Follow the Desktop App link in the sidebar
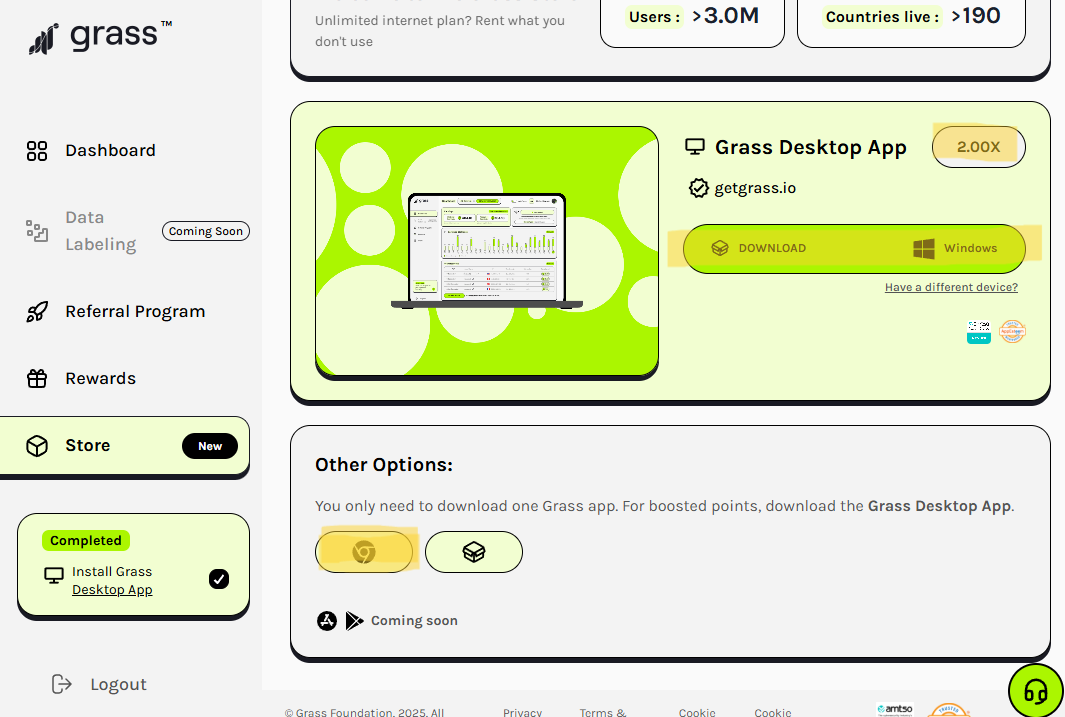This screenshot has height=717, width=1065. coord(112,589)
